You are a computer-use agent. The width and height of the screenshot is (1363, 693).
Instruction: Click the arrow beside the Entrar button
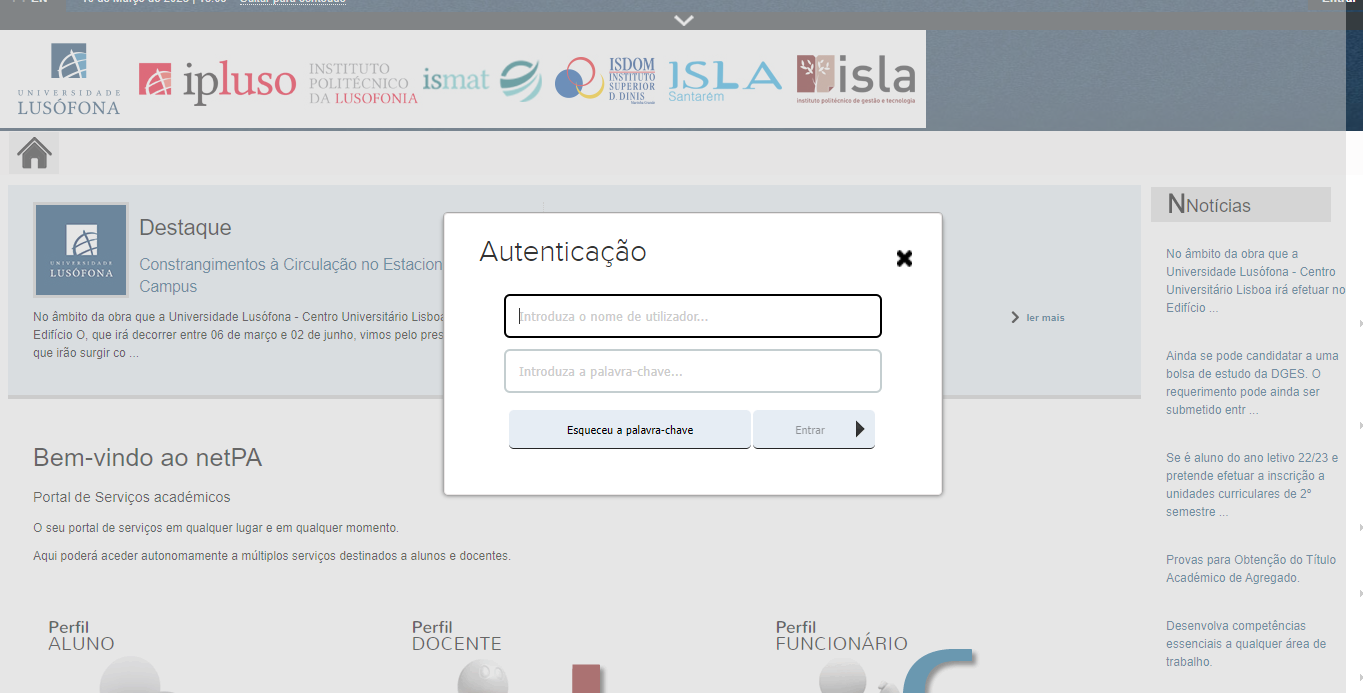859,428
